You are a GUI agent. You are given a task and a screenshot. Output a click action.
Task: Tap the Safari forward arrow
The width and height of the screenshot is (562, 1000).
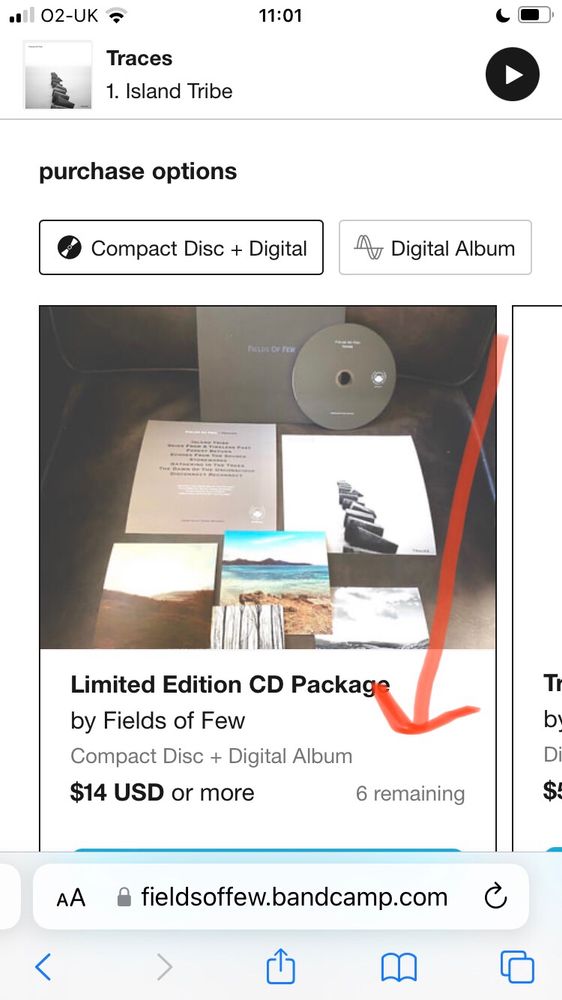(x=164, y=967)
